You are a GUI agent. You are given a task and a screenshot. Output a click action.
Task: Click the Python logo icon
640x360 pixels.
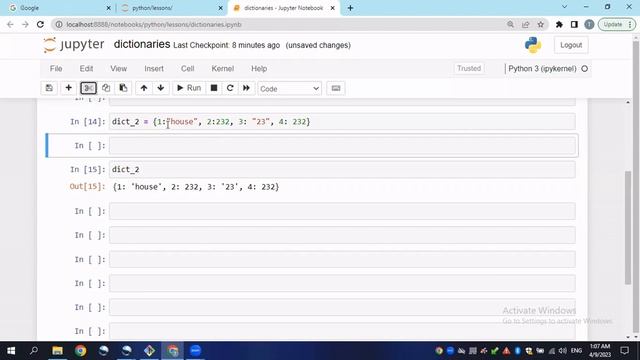point(533,45)
